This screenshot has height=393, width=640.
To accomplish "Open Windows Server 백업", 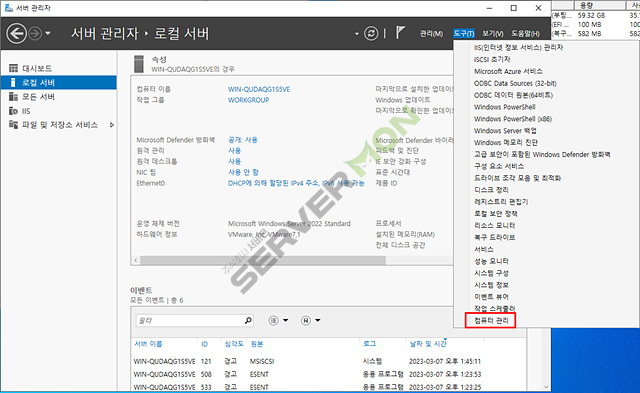I will [x=505, y=131].
